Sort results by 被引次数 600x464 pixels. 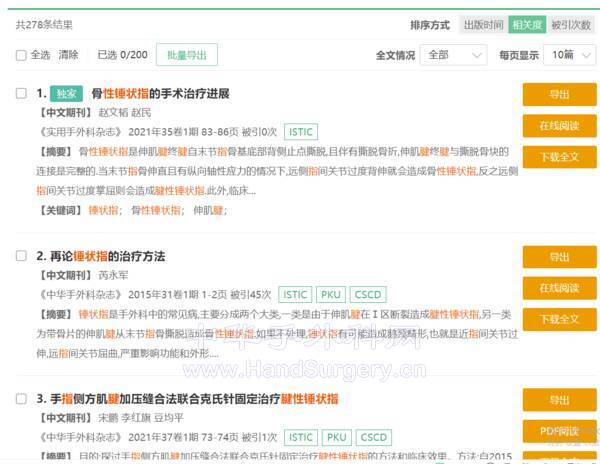coord(571,25)
